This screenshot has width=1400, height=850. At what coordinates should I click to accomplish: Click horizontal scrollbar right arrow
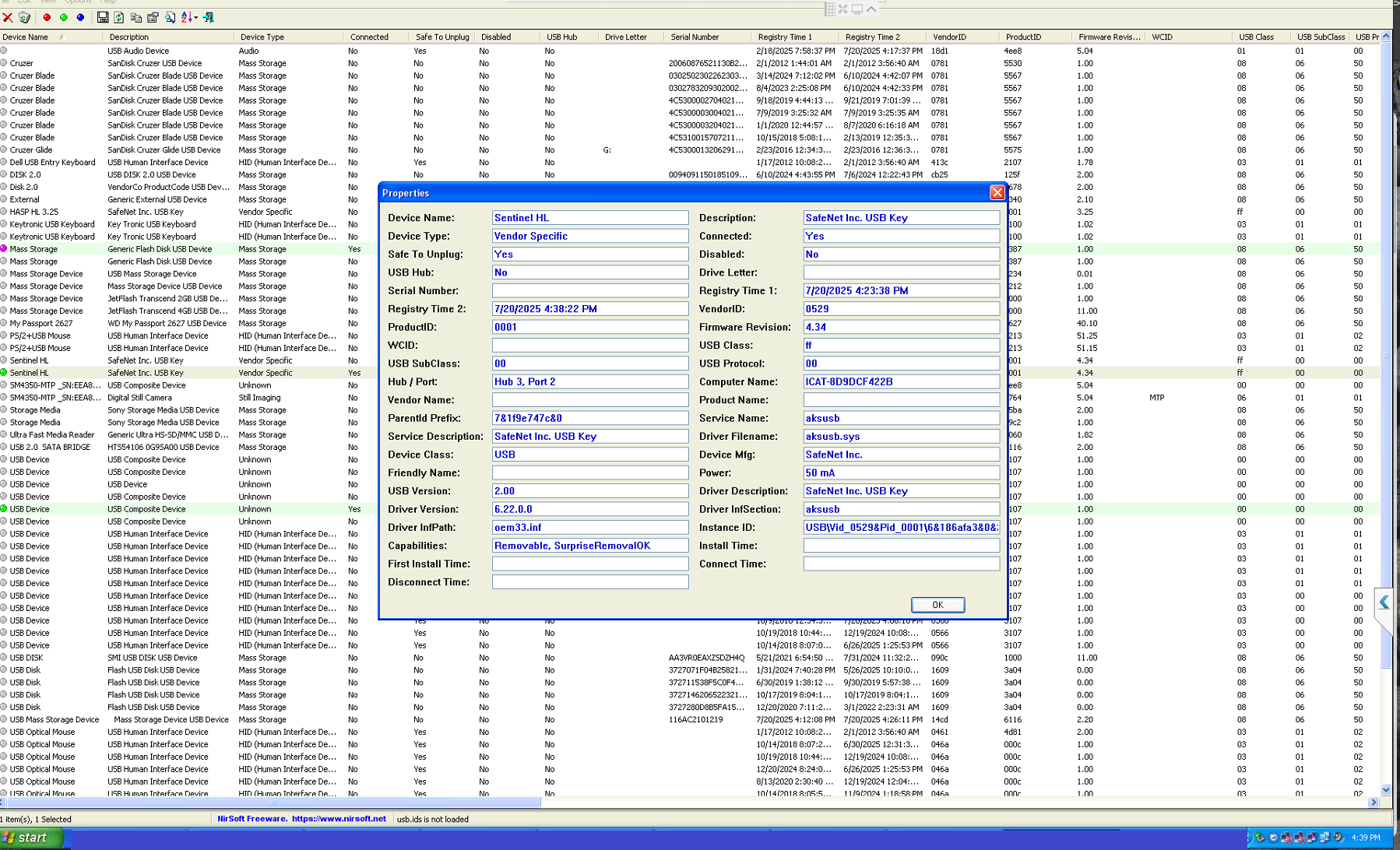[1374, 802]
